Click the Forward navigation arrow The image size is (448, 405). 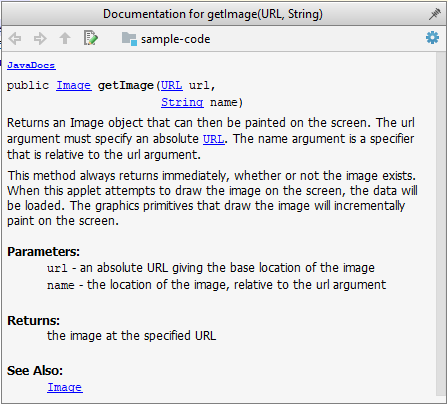tap(40, 39)
